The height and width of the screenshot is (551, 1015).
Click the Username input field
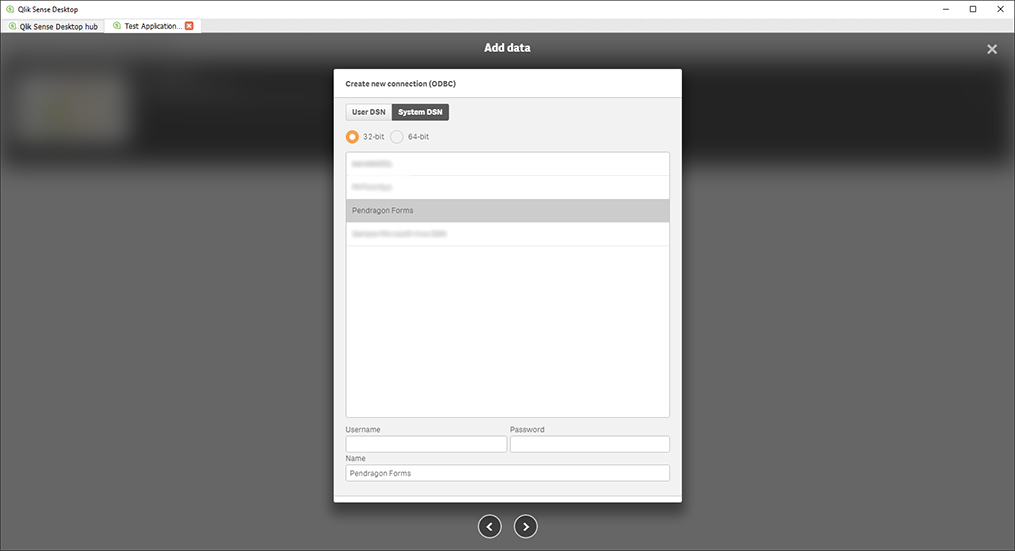[x=426, y=444]
